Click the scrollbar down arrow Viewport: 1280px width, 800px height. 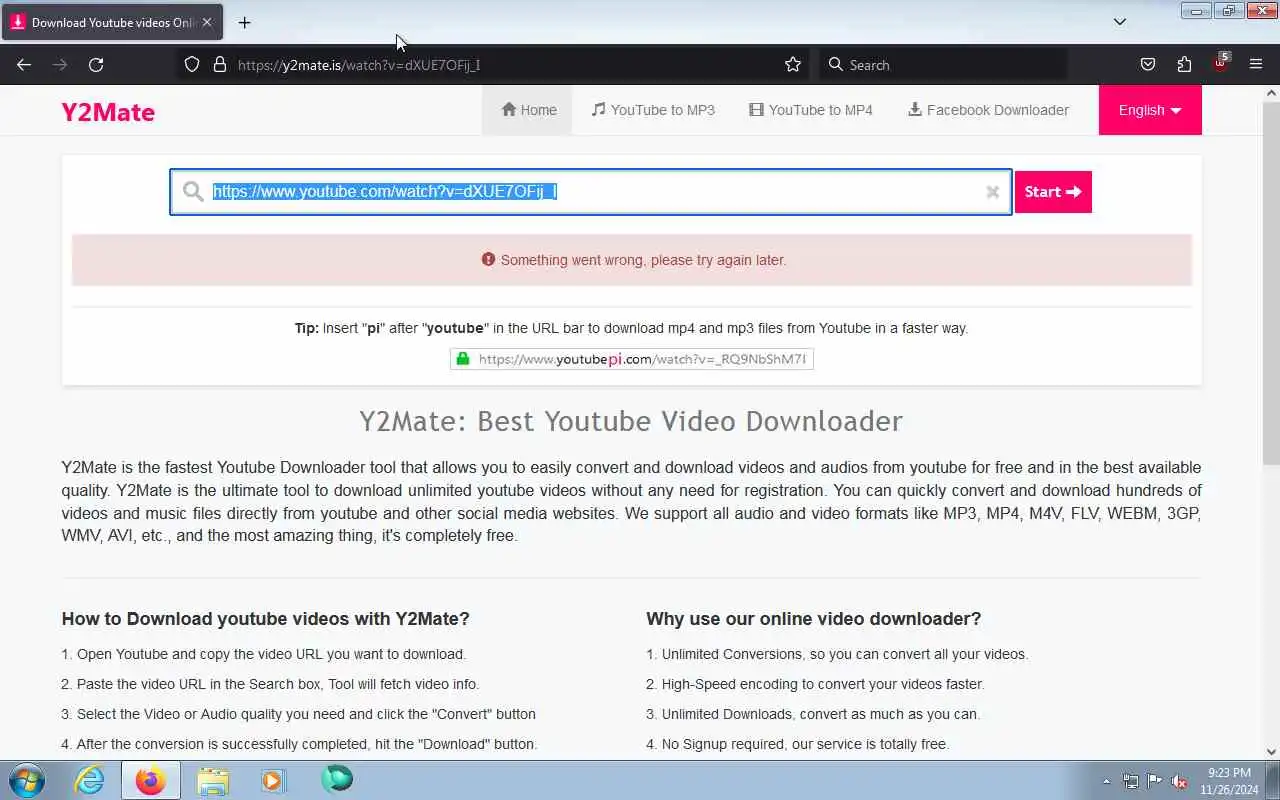(x=1271, y=752)
